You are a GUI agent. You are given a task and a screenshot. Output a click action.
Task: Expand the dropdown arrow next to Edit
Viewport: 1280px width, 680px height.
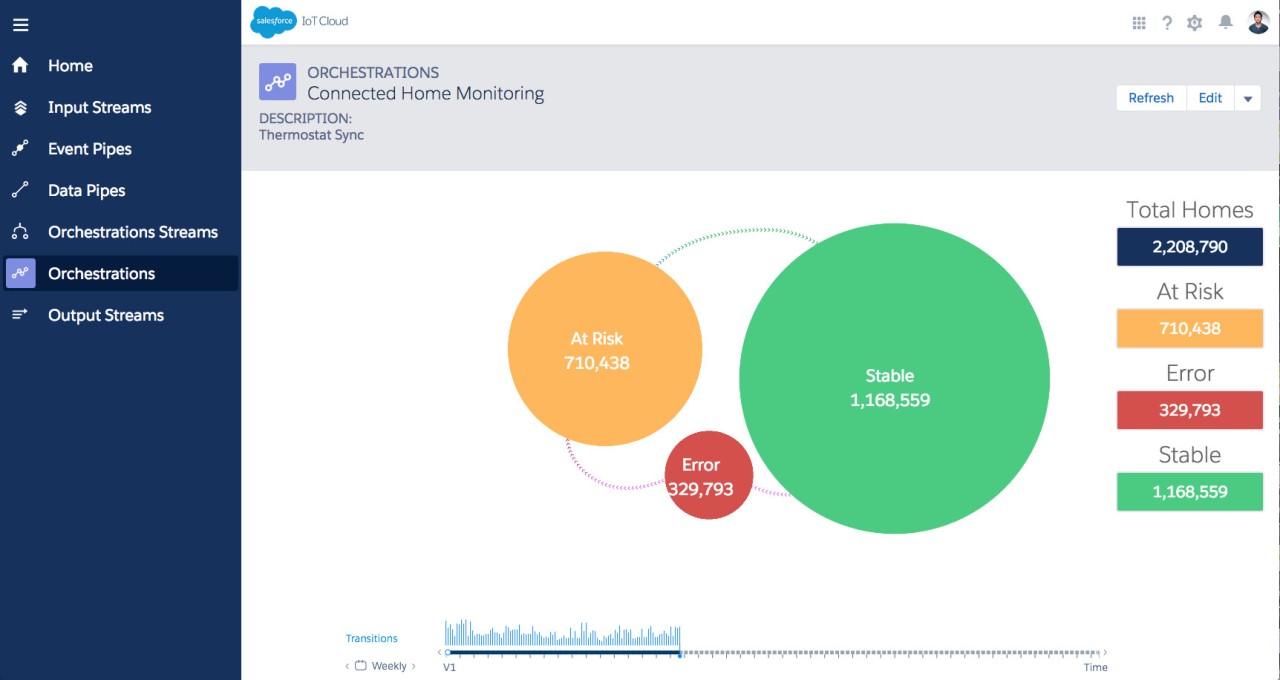pos(1247,98)
